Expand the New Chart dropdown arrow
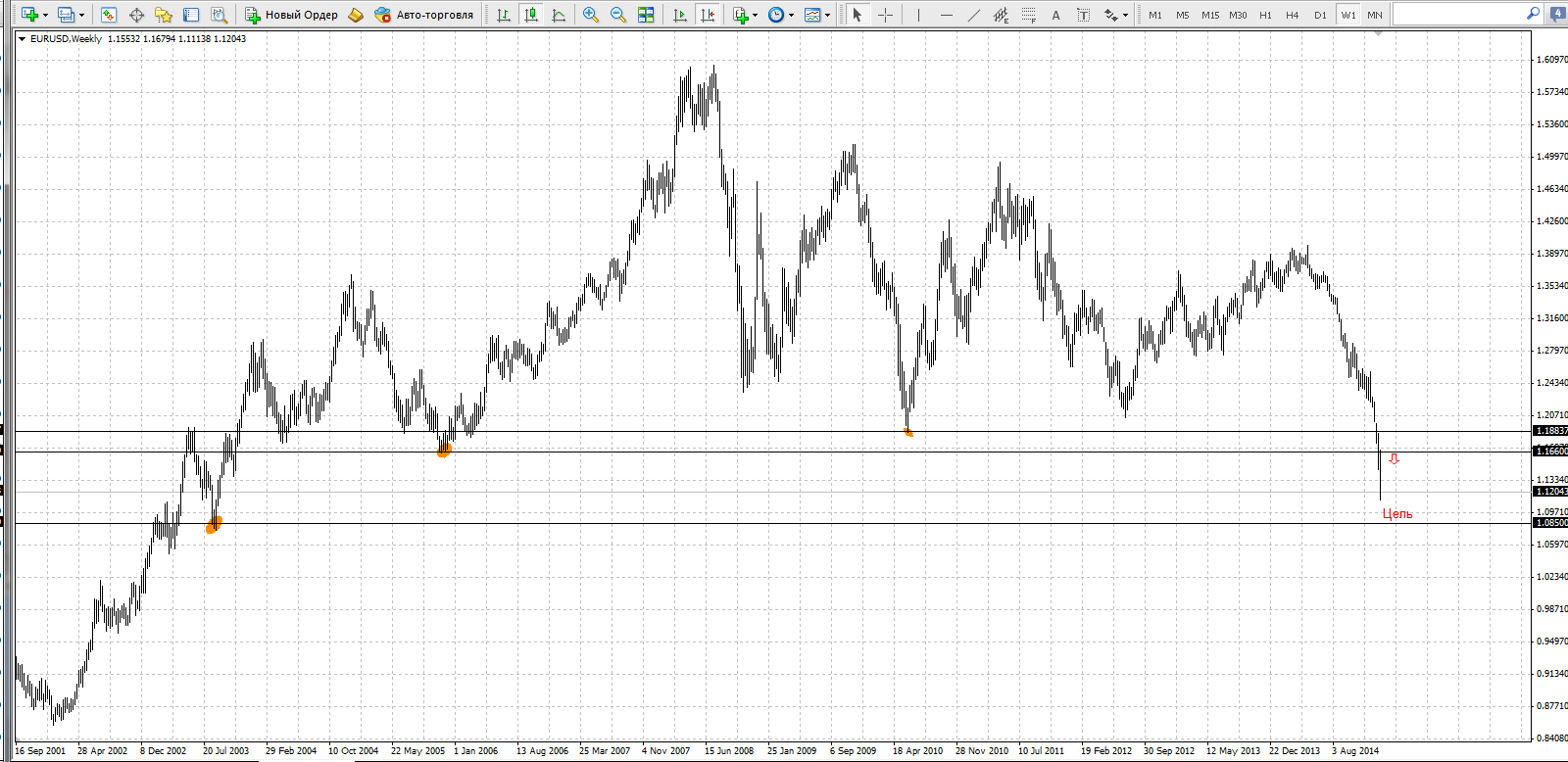The height and width of the screenshot is (762, 1568). 45,15
